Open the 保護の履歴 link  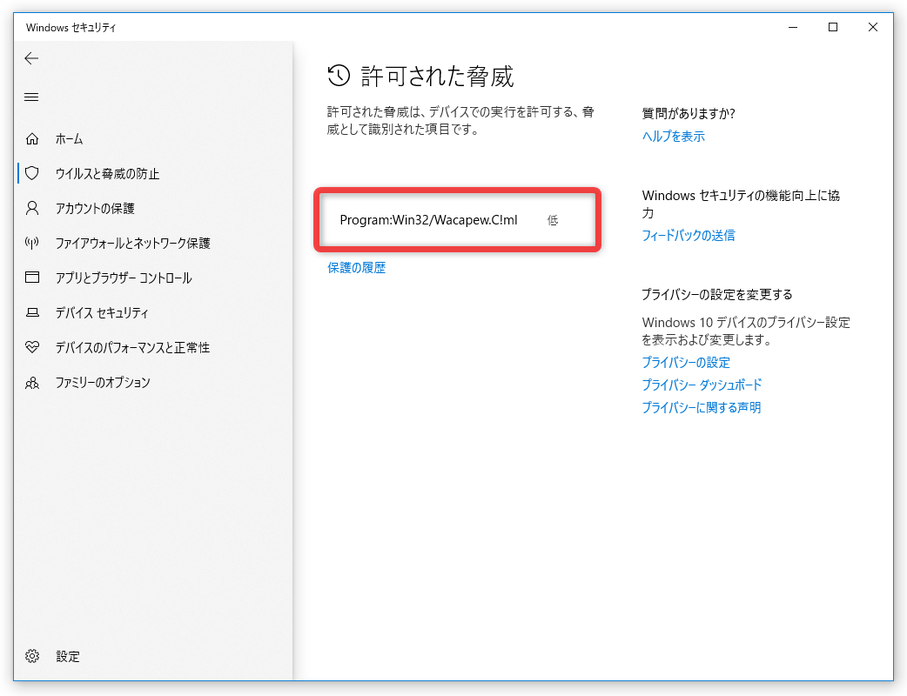point(356,268)
